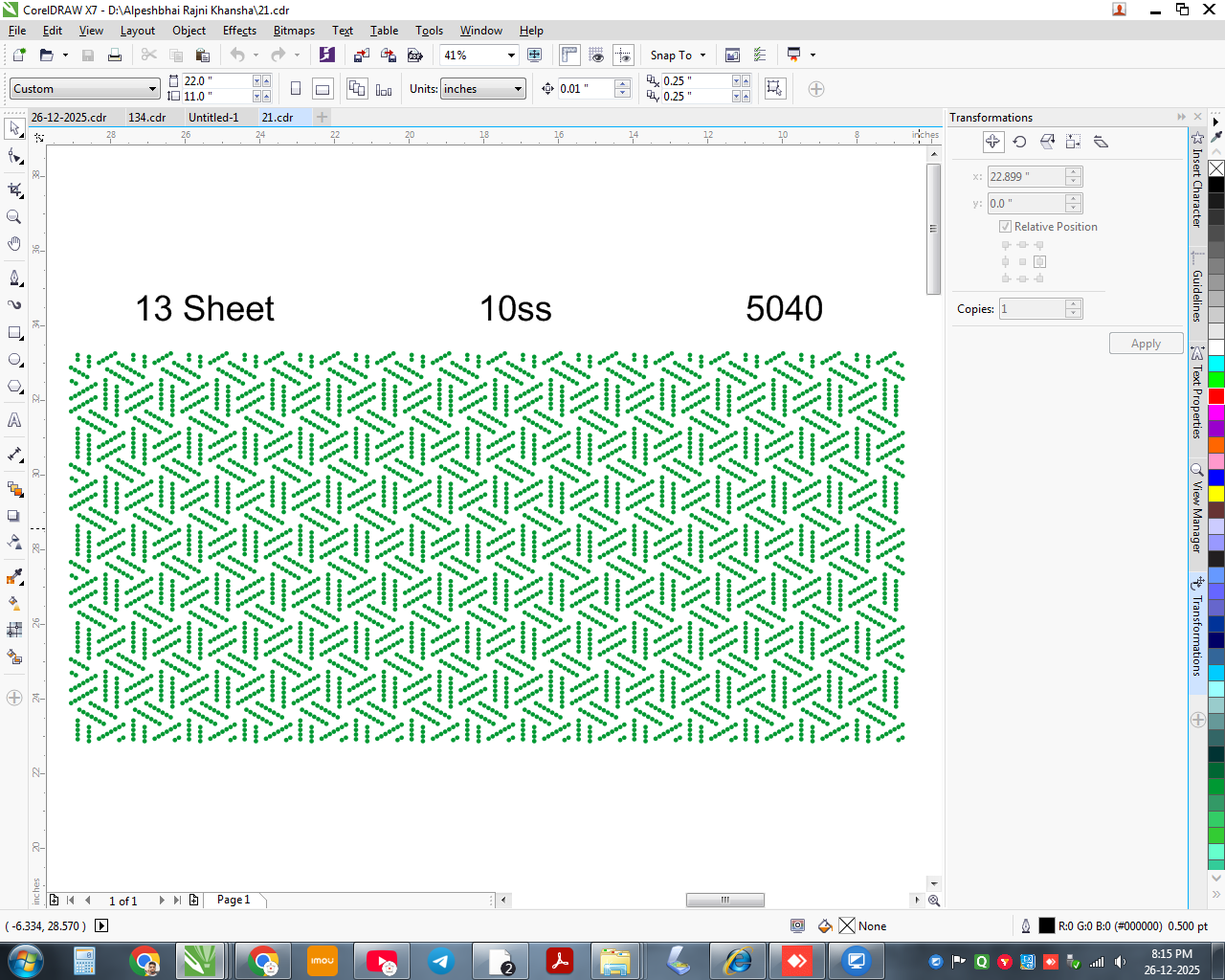Switch to landscape page orientation
Image resolution: width=1225 pixels, height=980 pixels.
(x=323, y=89)
